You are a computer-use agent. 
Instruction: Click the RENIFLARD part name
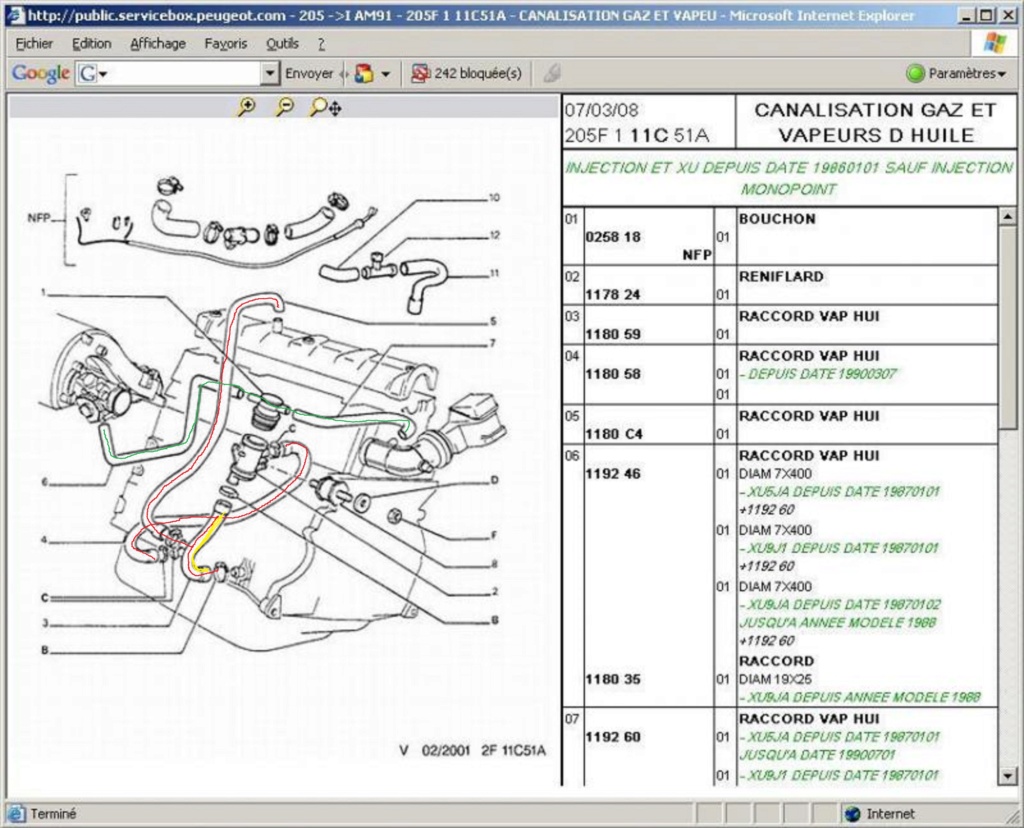[781, 277]
